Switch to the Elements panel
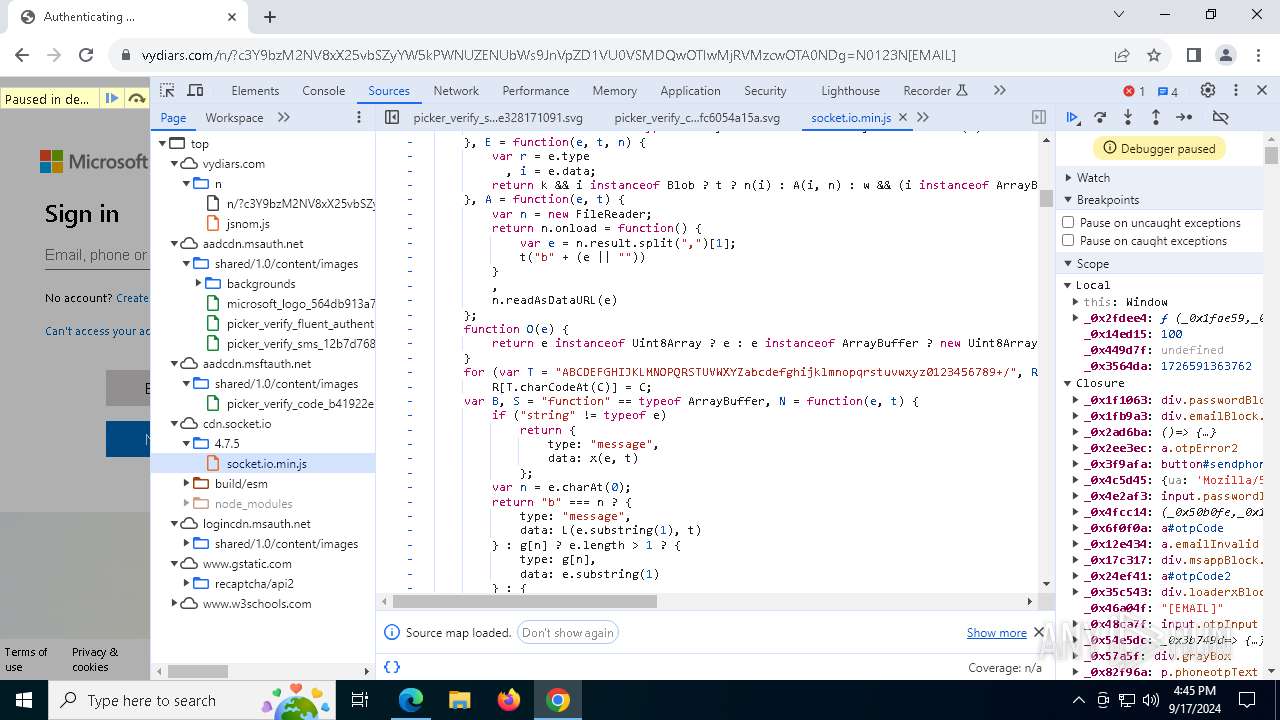This screenshot has height=720, width=1280. pos(255,90)
